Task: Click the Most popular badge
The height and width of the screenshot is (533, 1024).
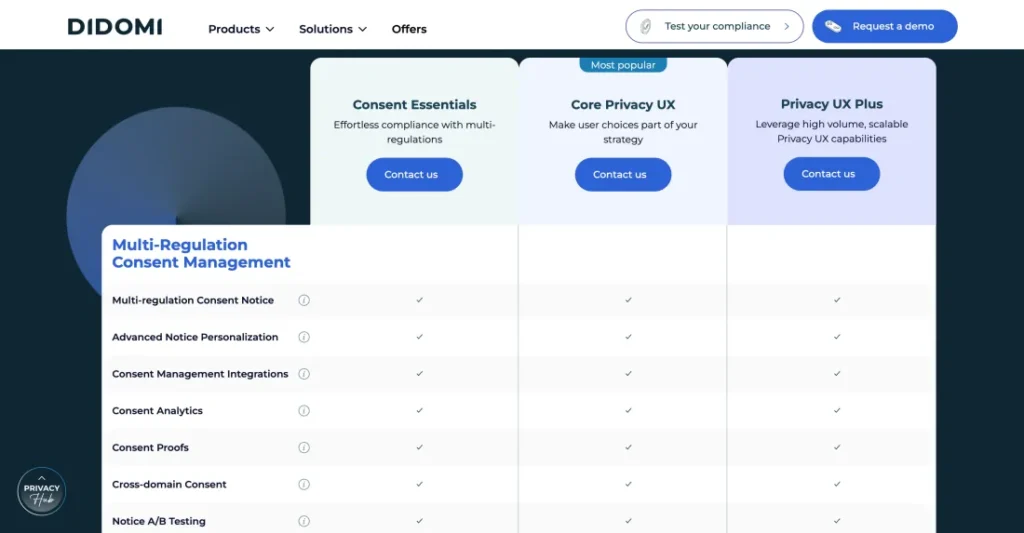Action: point(623,65)
